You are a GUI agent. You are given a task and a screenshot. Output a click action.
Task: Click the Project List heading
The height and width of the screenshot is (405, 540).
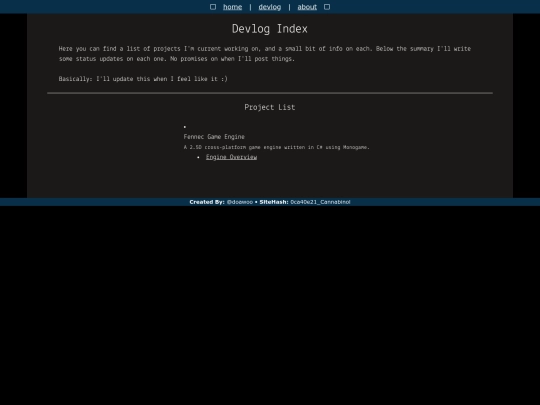tap(270, 107)
